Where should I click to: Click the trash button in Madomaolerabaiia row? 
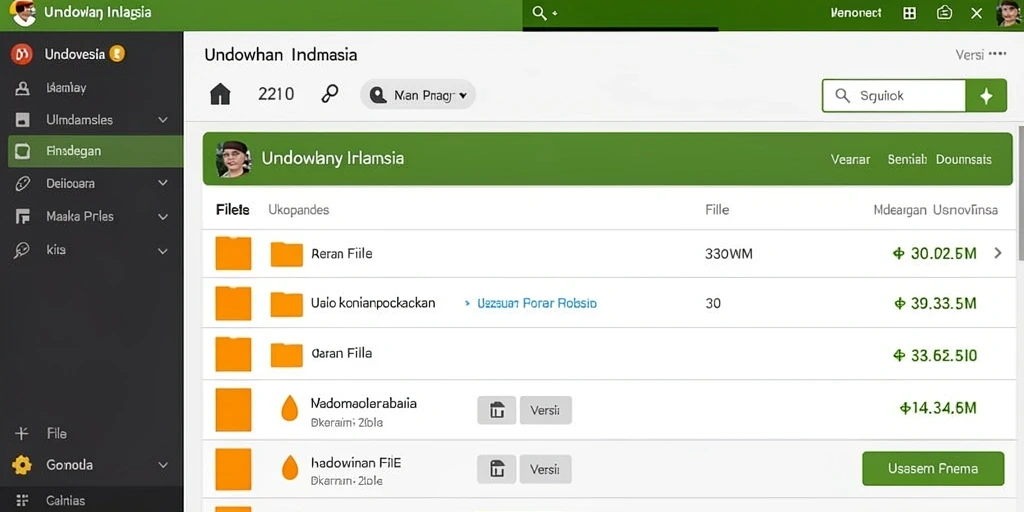(x=497, y=410)
